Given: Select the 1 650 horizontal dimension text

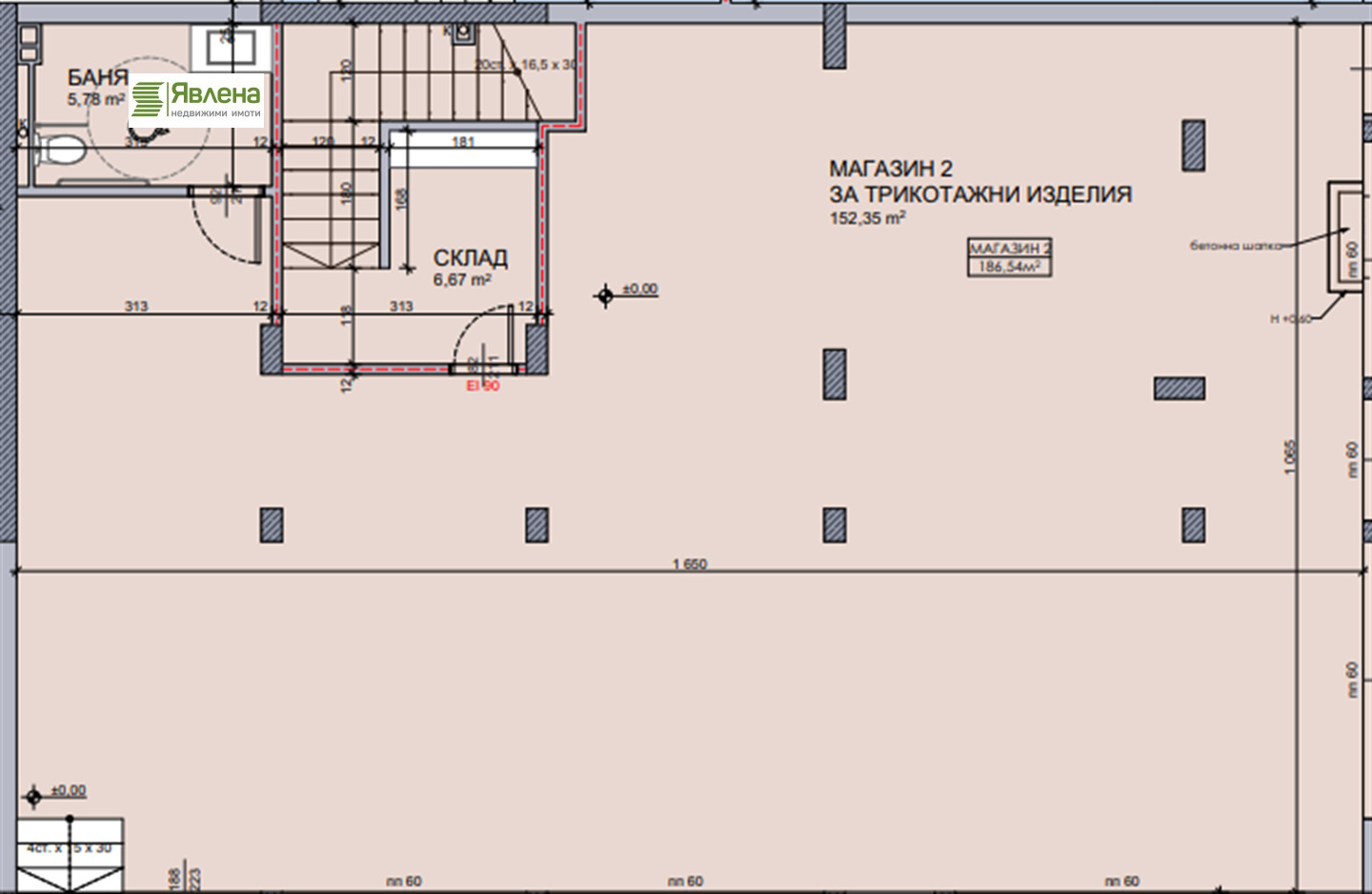Looking at the screenshot, I should [690, 564].
